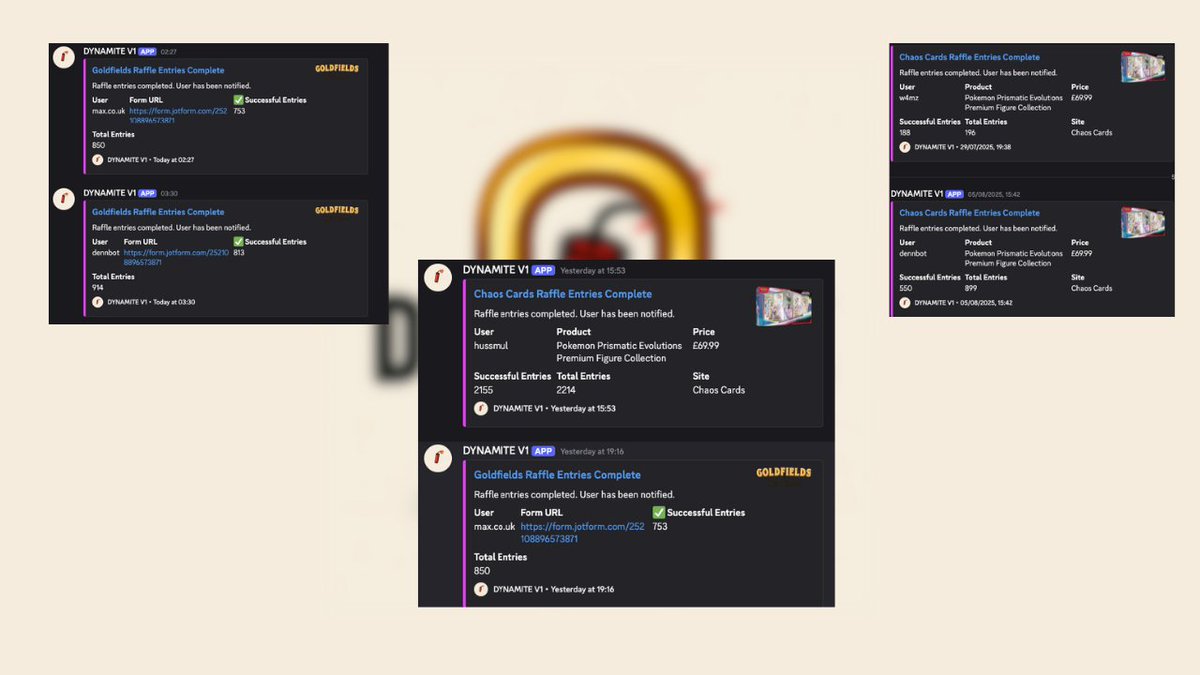
Task: Select the price '£69.99' in the w4mz embed
Action: [1081, 98]
